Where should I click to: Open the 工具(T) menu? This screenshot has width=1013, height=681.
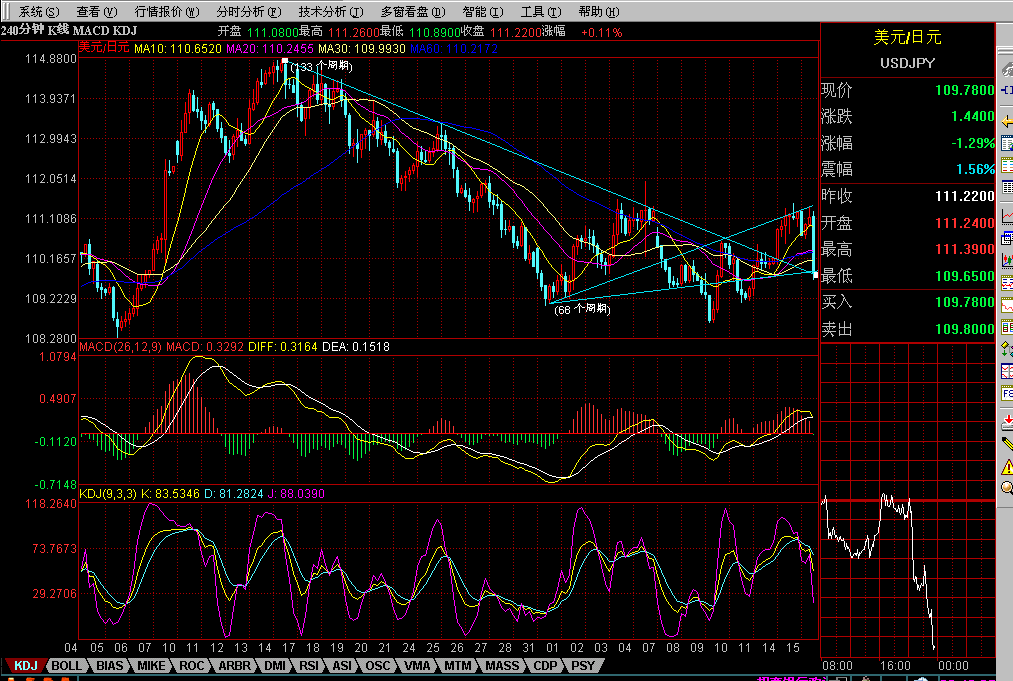(541, 12)
